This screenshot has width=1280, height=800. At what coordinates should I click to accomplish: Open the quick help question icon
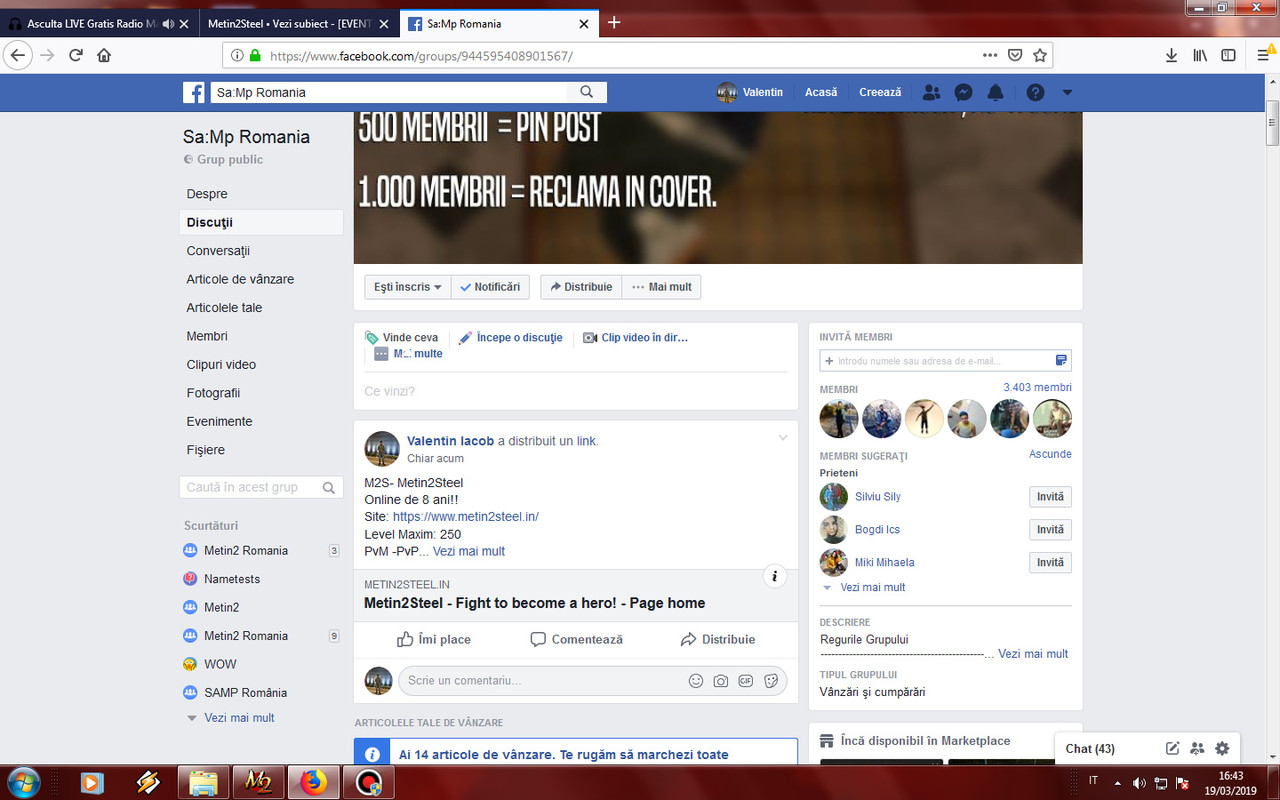click(1035, 92)
